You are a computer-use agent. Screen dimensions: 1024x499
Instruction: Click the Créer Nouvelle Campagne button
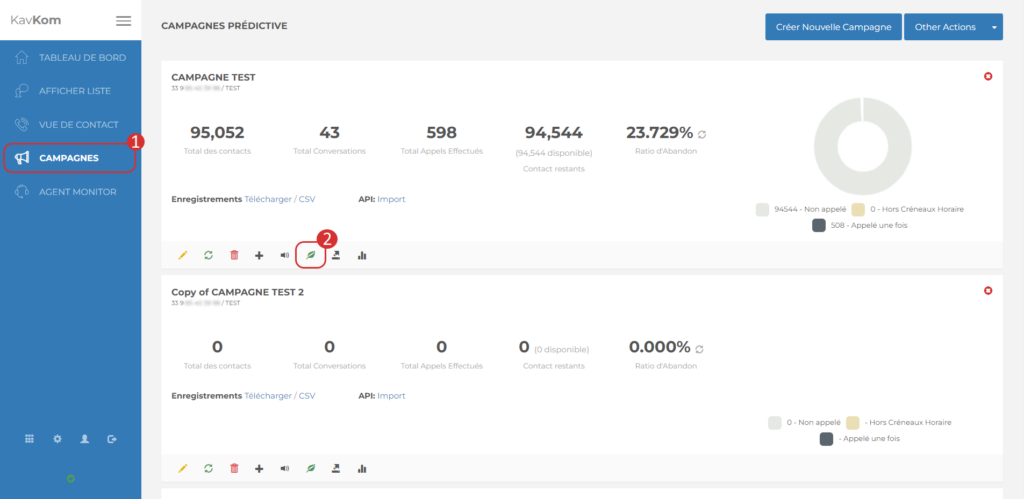tap(833, 27)
